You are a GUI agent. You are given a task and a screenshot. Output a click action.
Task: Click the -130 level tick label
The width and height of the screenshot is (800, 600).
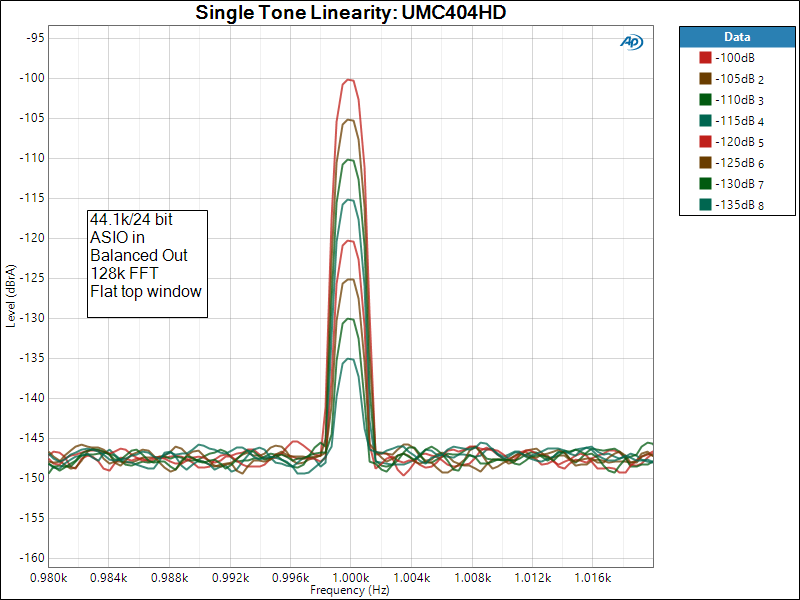click(32, 318)
